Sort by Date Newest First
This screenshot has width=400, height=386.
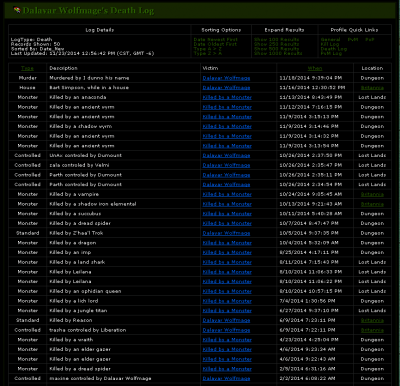click(215, 39)
